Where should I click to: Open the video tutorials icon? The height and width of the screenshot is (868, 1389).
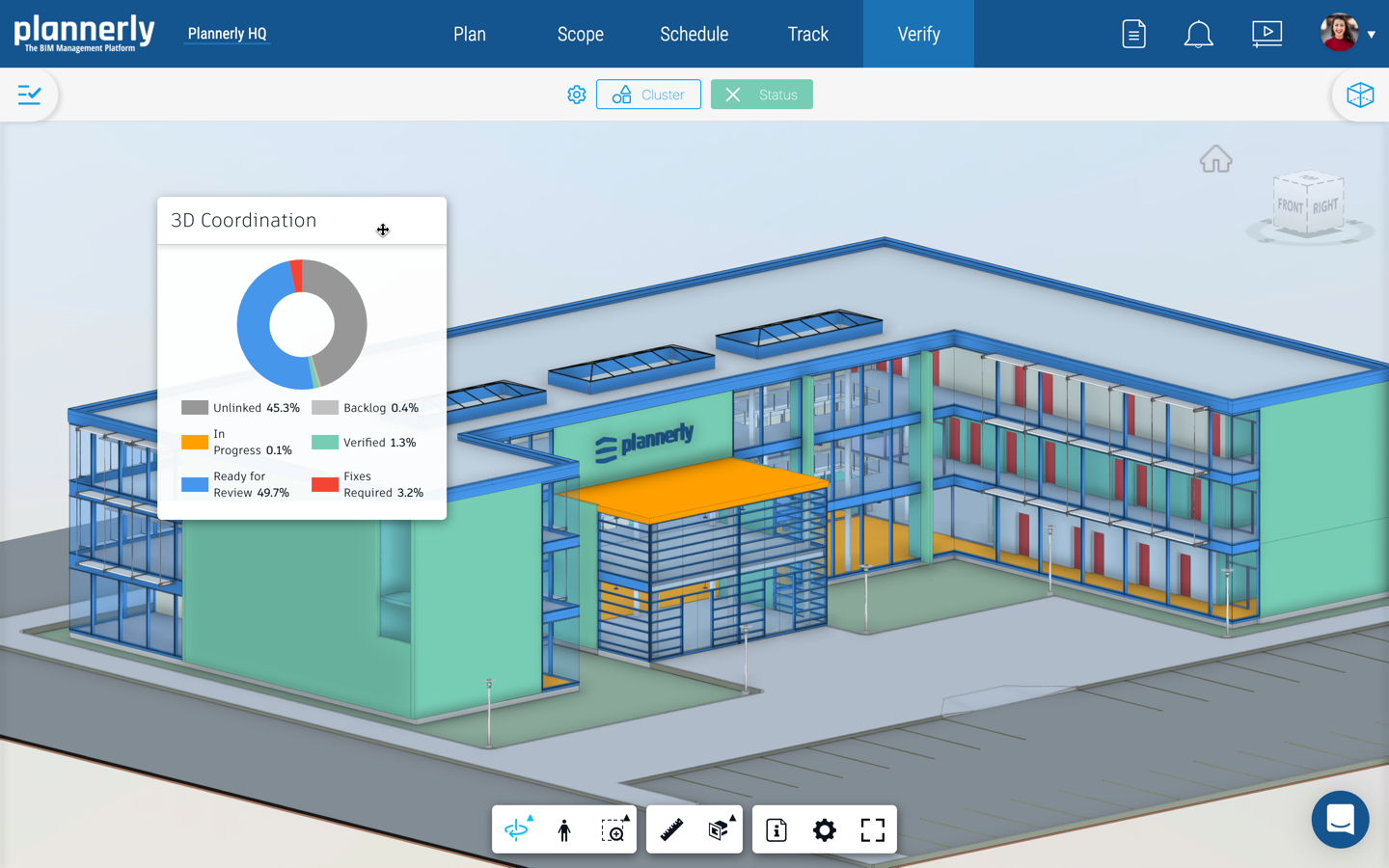pos(1266,34)
